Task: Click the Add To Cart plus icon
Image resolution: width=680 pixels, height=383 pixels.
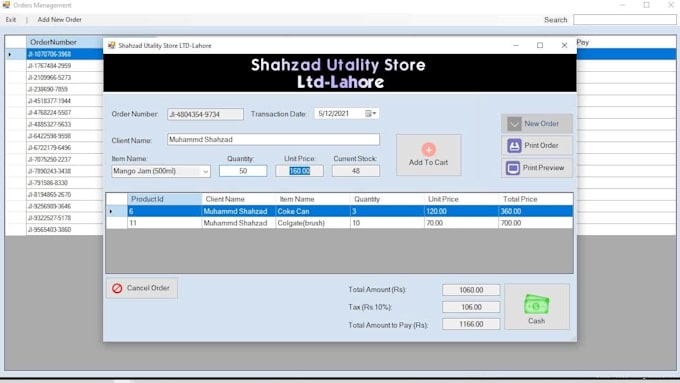Action: click(428, 149)
